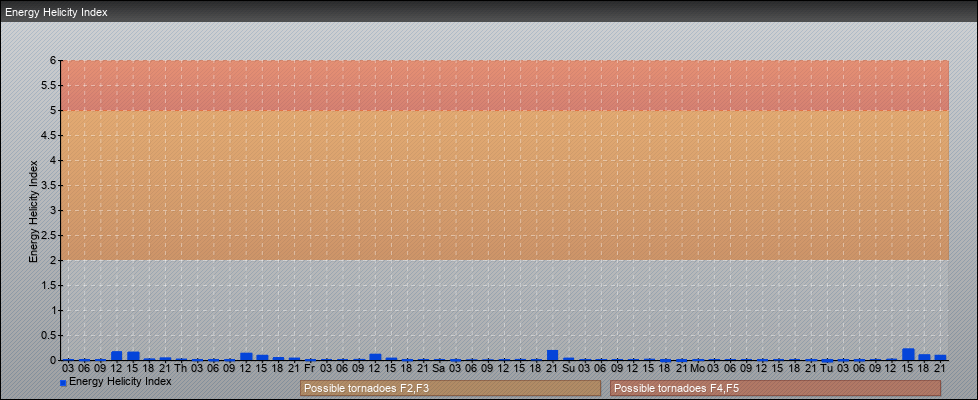Click the Tuesday 18h bar

[x=924, y=358]
